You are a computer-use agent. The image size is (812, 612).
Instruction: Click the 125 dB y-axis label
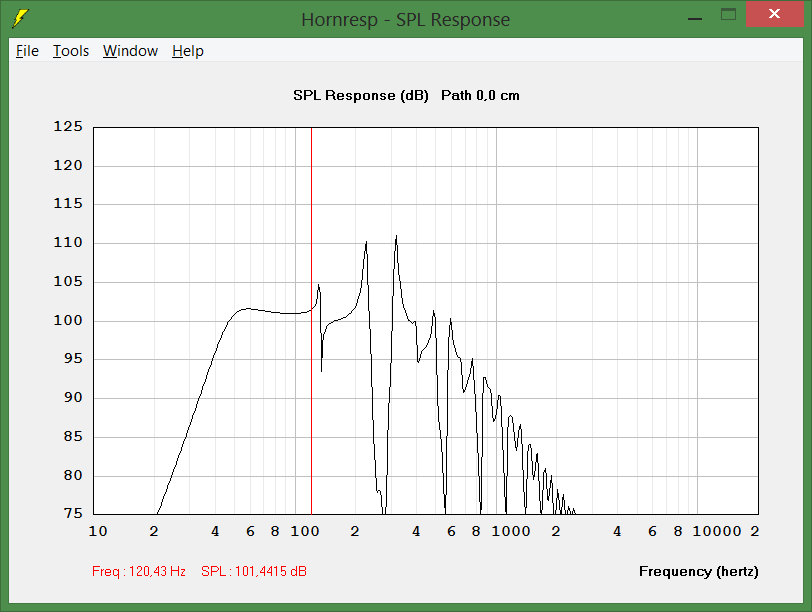[x=68, y=126]
